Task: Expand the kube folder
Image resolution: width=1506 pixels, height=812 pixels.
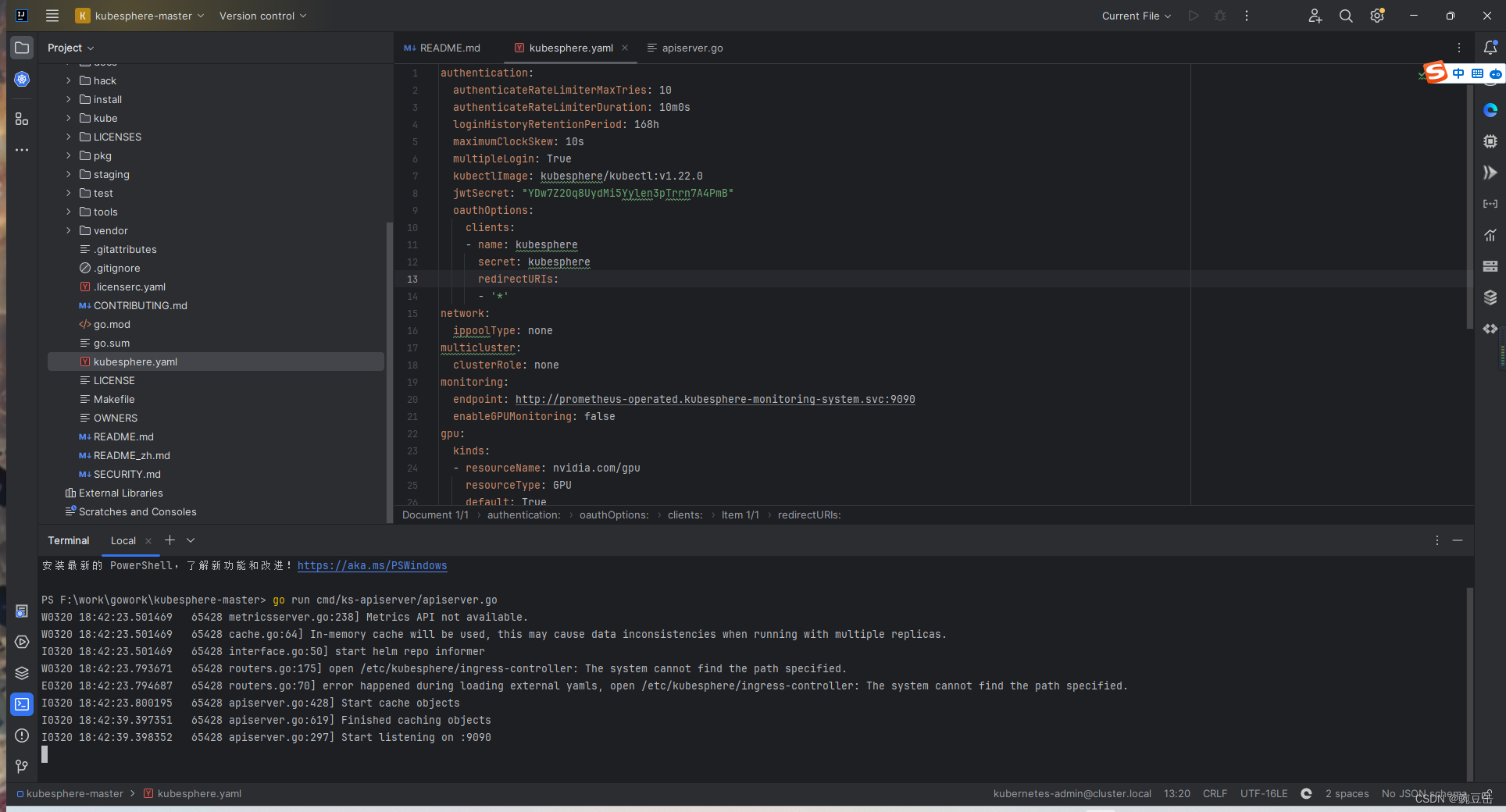Action: coord(69,118)
